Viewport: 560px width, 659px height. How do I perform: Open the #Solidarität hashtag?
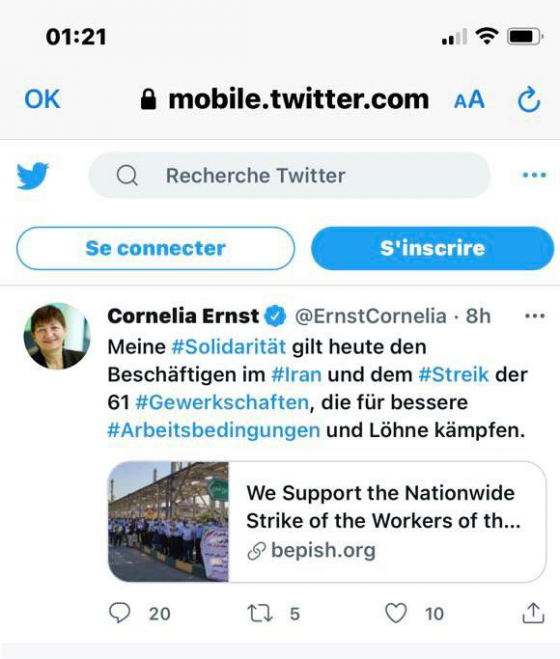pyautogui.click(x=229, y=347)
